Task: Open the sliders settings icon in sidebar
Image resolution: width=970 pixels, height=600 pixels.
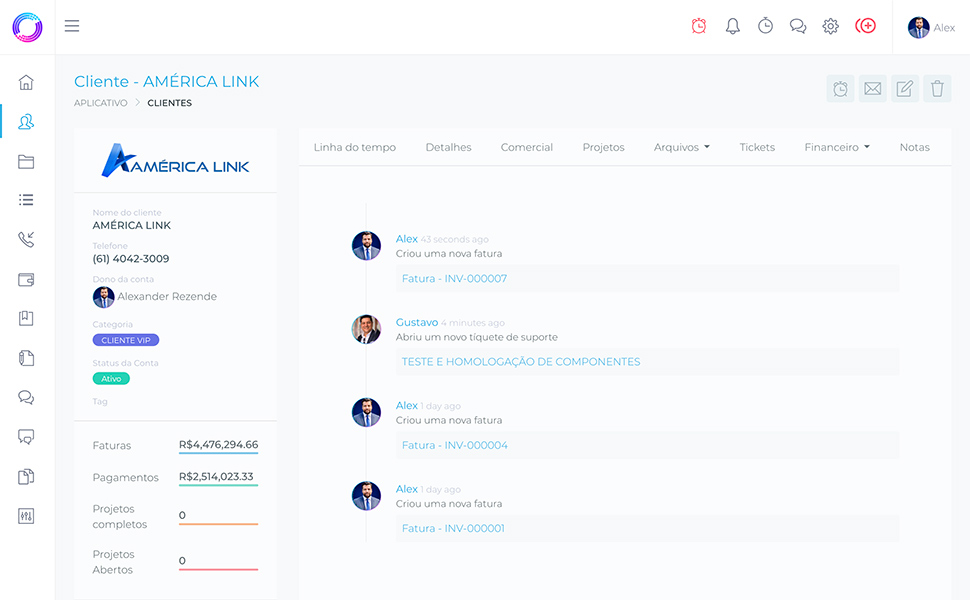Action: click(x=26, y=516)
